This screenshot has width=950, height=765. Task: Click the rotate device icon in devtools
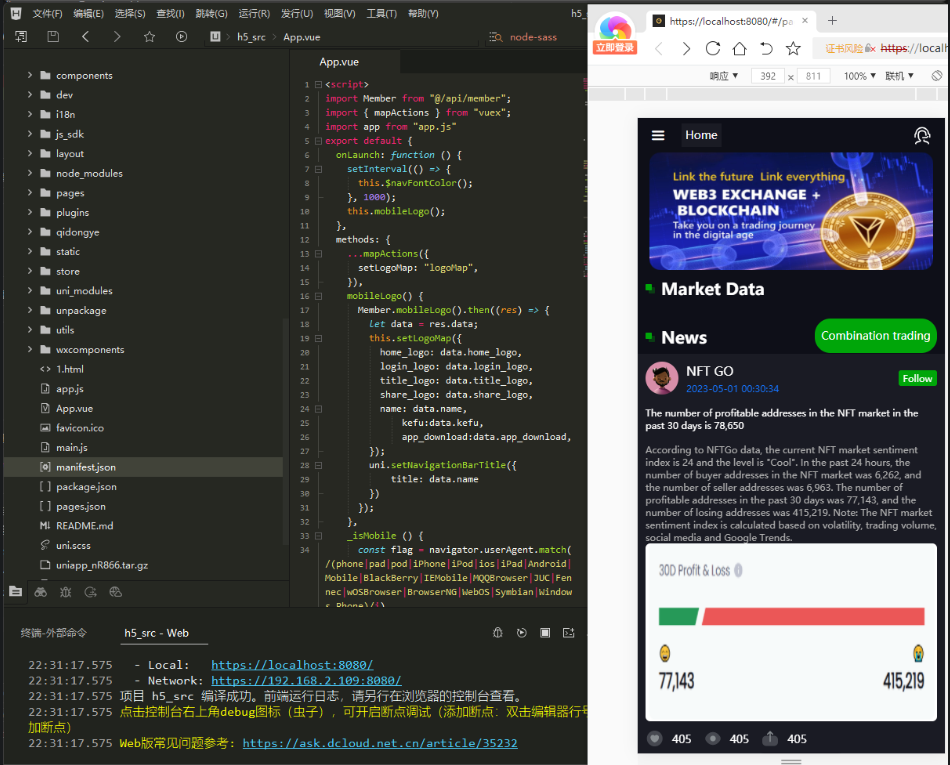(x=937, y=76)
